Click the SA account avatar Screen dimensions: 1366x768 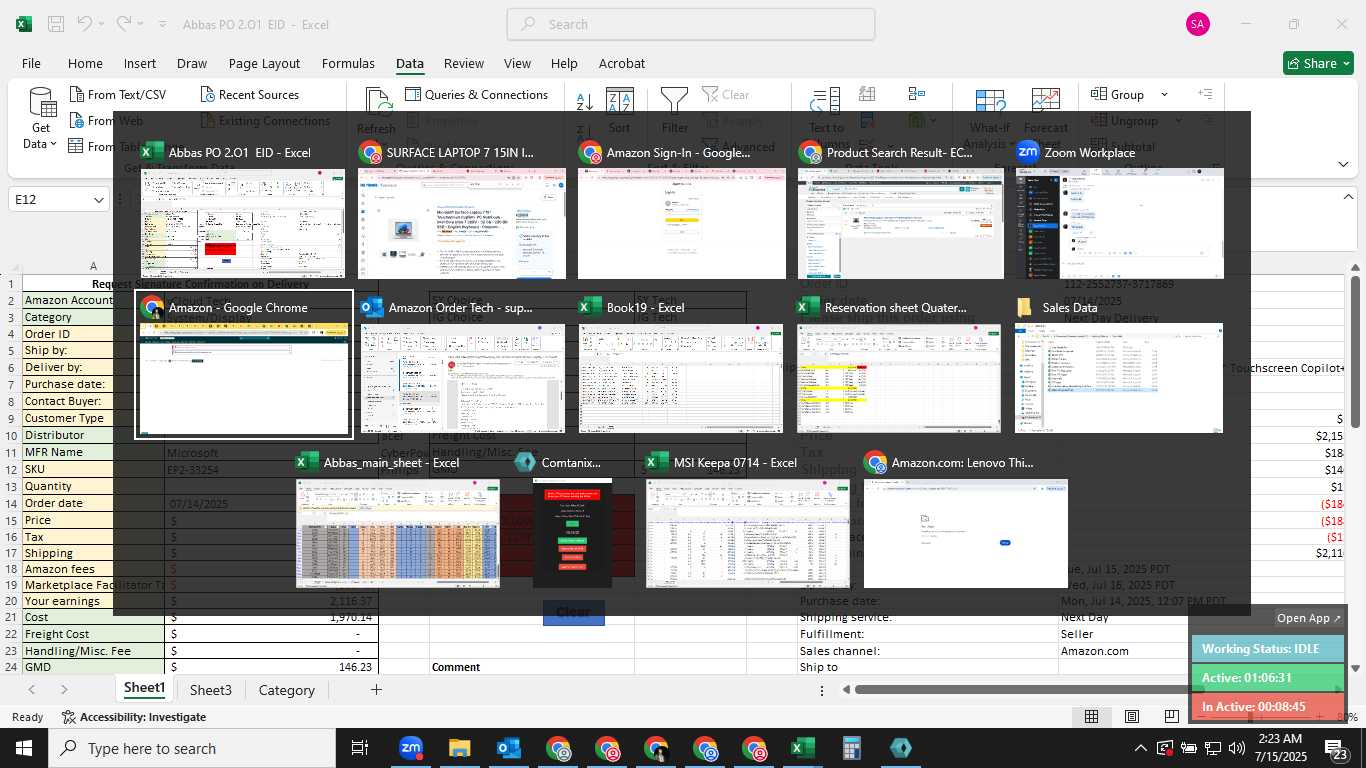click(x=1197, y=24)
